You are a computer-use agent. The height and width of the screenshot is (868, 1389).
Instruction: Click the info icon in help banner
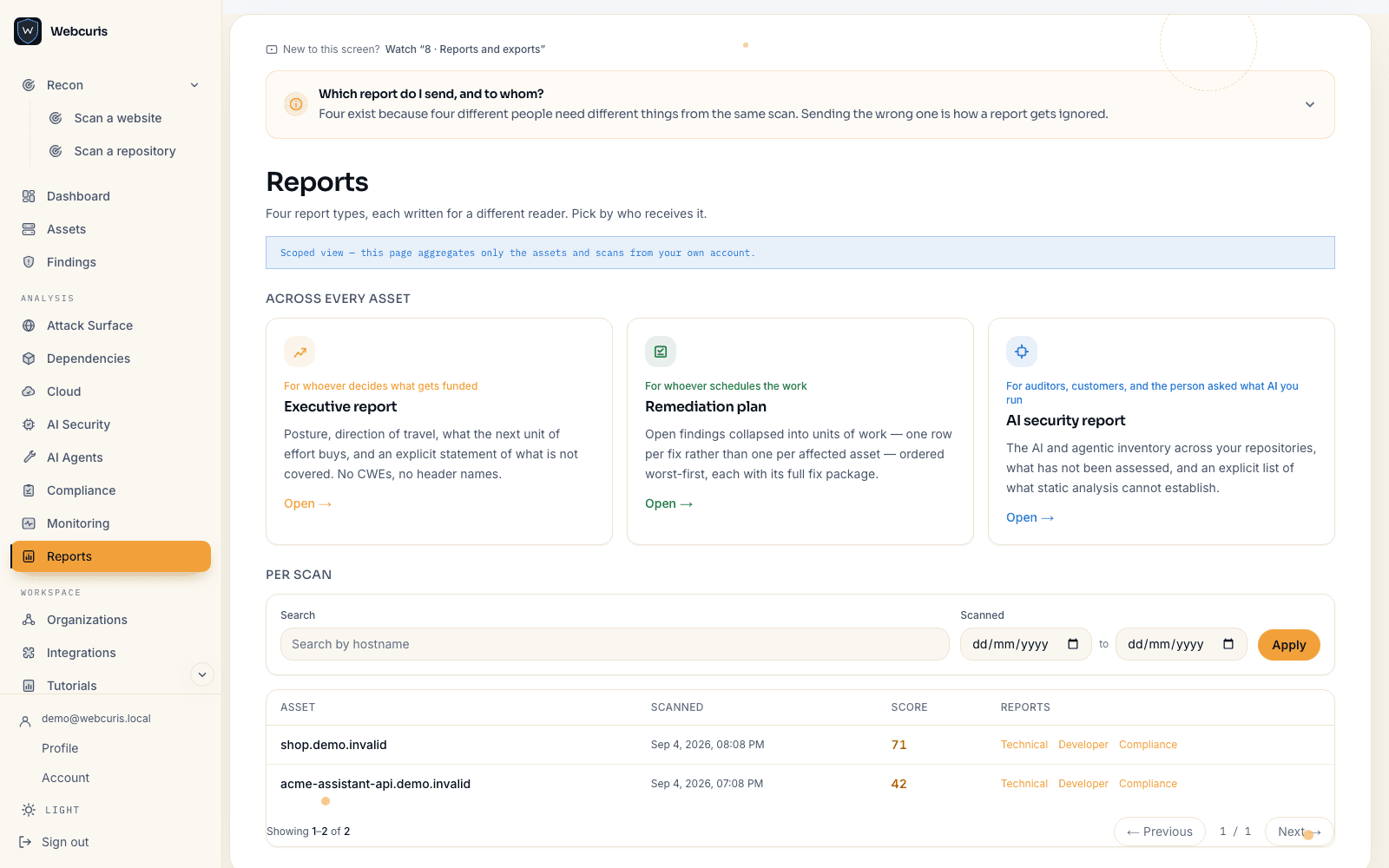(x=296, y=104)
